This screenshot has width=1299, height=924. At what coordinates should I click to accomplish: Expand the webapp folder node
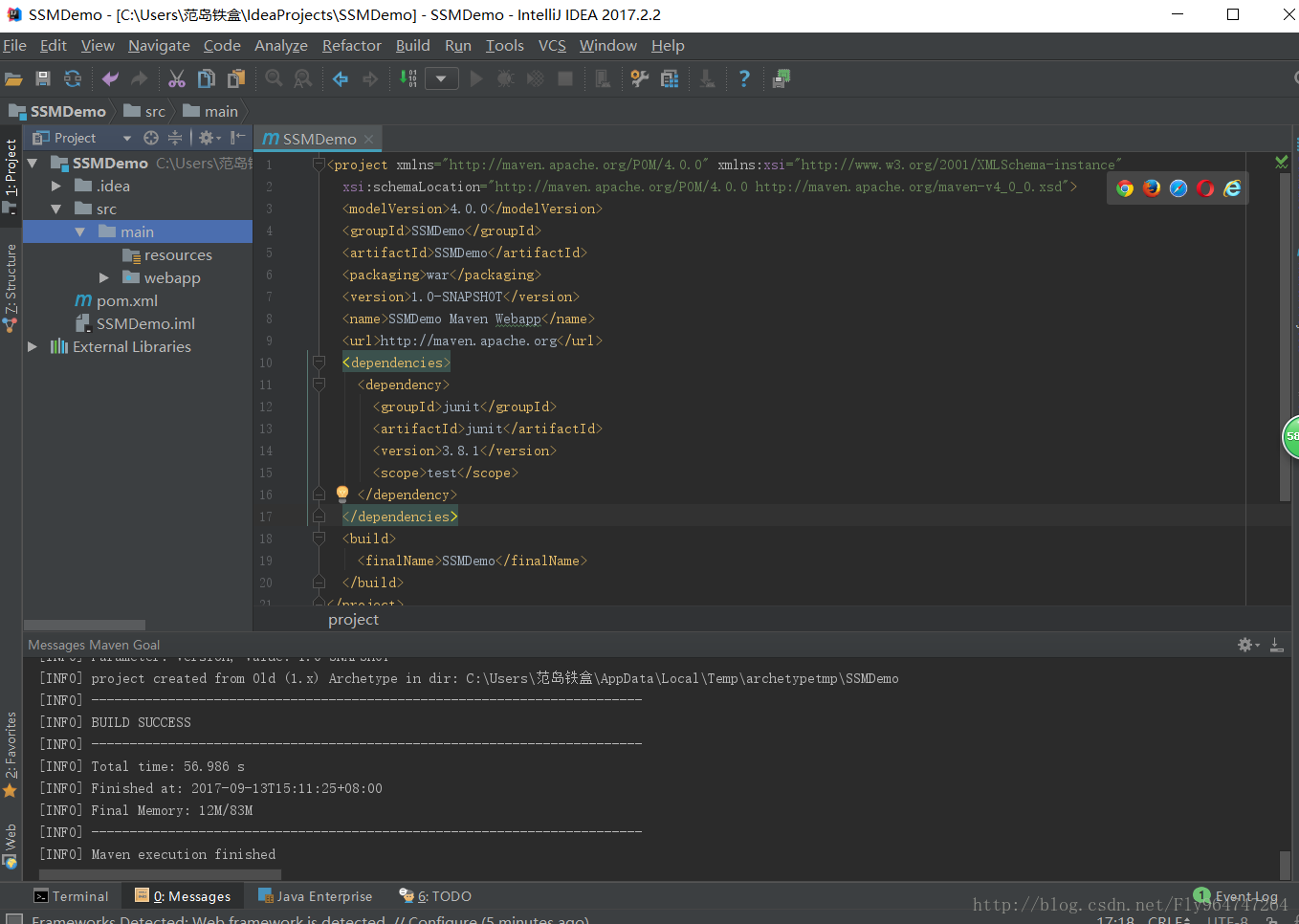pos(104,278)
